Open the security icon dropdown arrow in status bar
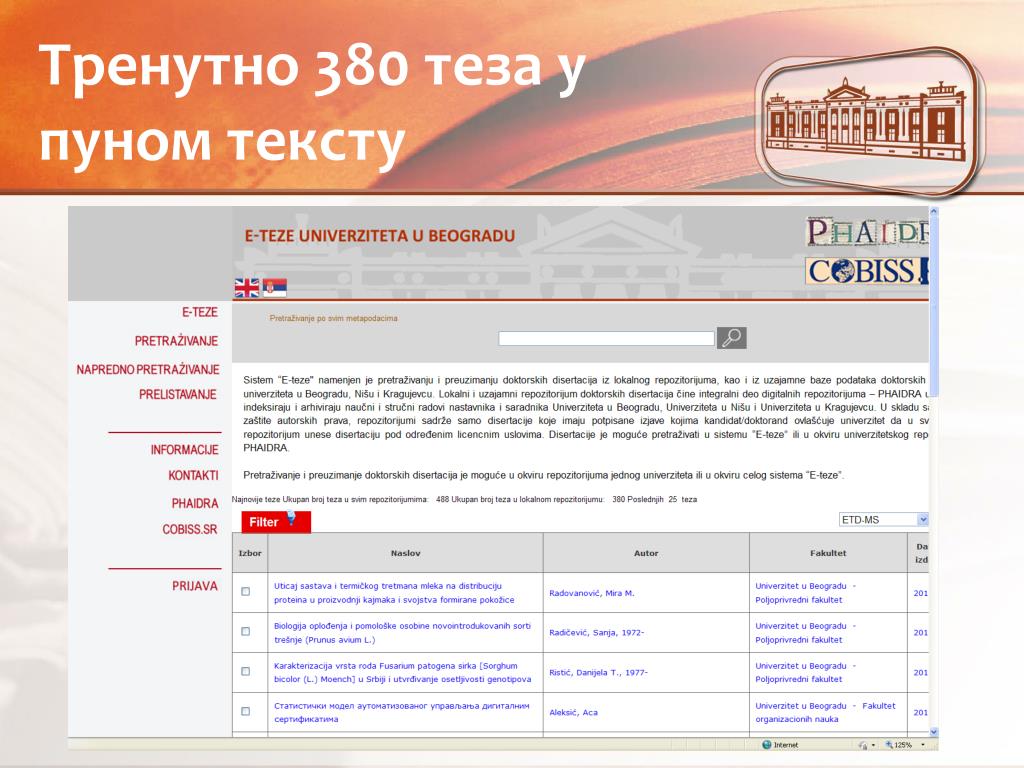This screenshot has height=768, width=1024. (x=873, y=745)
